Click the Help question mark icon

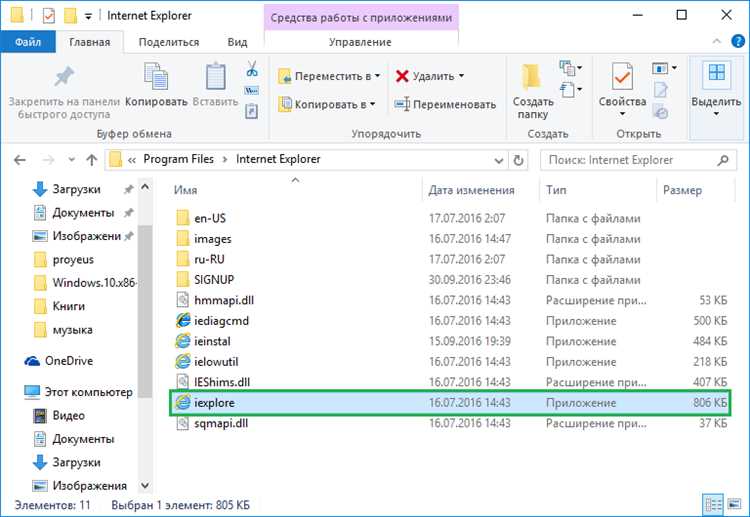pos(738,42)
